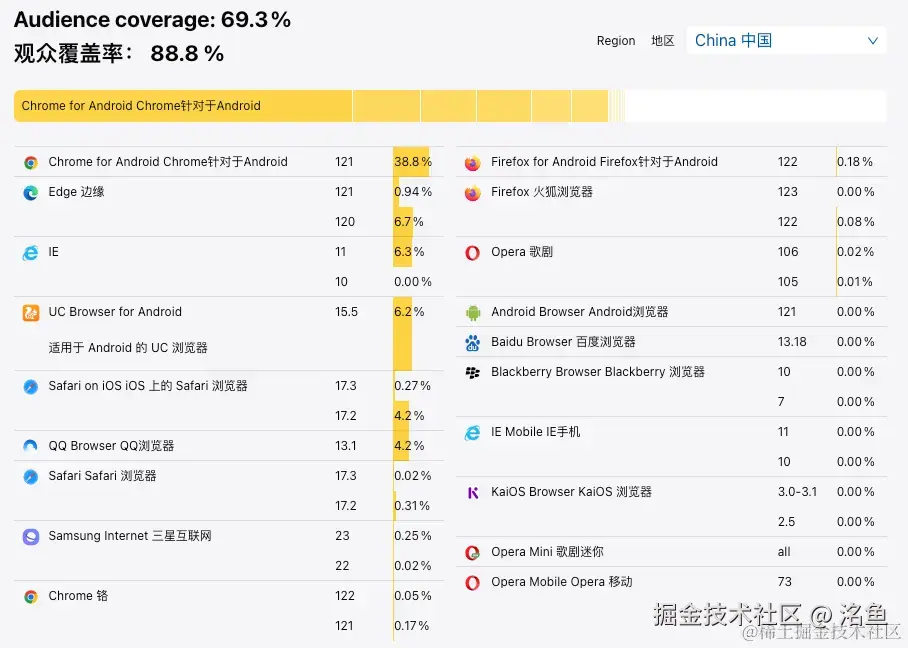Click Samsung Internet version 22
The height and width of the screenshot is (648, 908).
click(342, 566)
